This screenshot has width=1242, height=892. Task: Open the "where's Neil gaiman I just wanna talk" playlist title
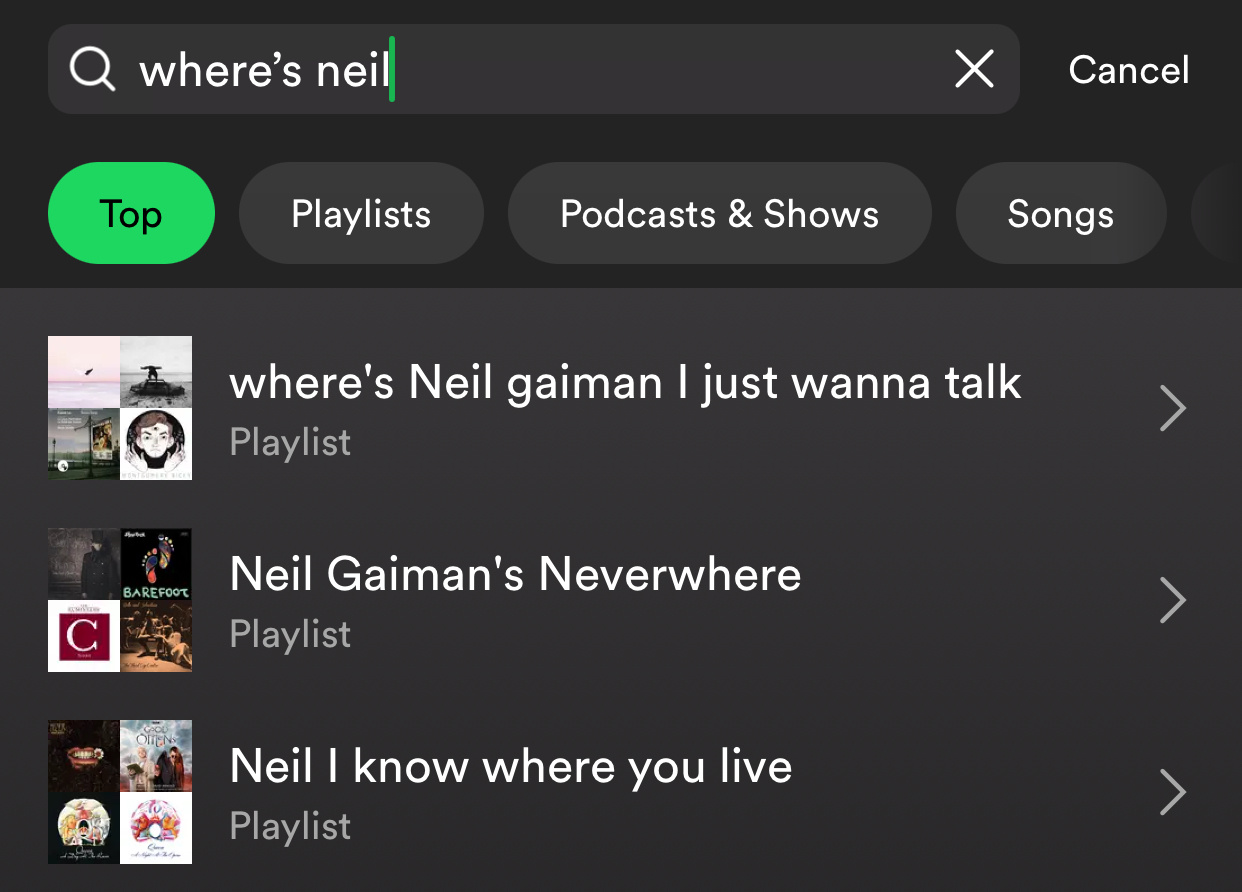(x=625, y=383)
